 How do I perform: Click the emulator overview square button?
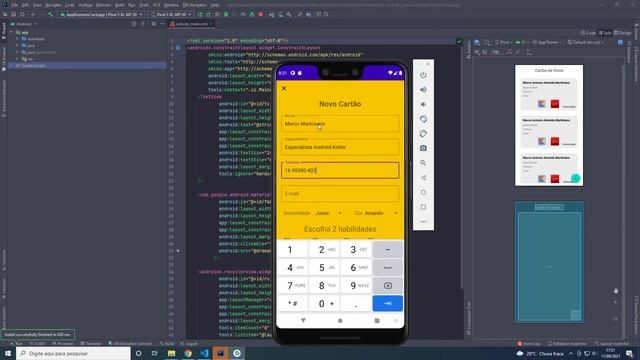423,207
